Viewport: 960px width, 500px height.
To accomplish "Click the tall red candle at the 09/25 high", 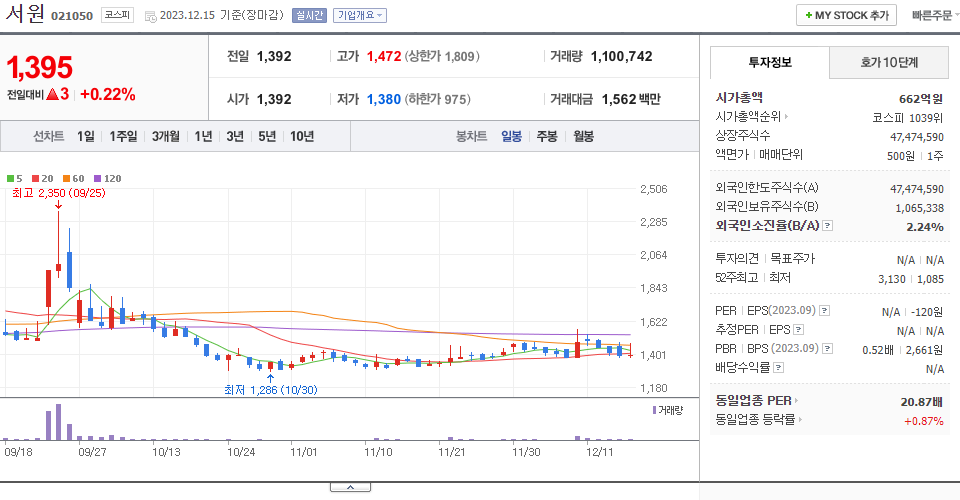I will tap(58, 245).
